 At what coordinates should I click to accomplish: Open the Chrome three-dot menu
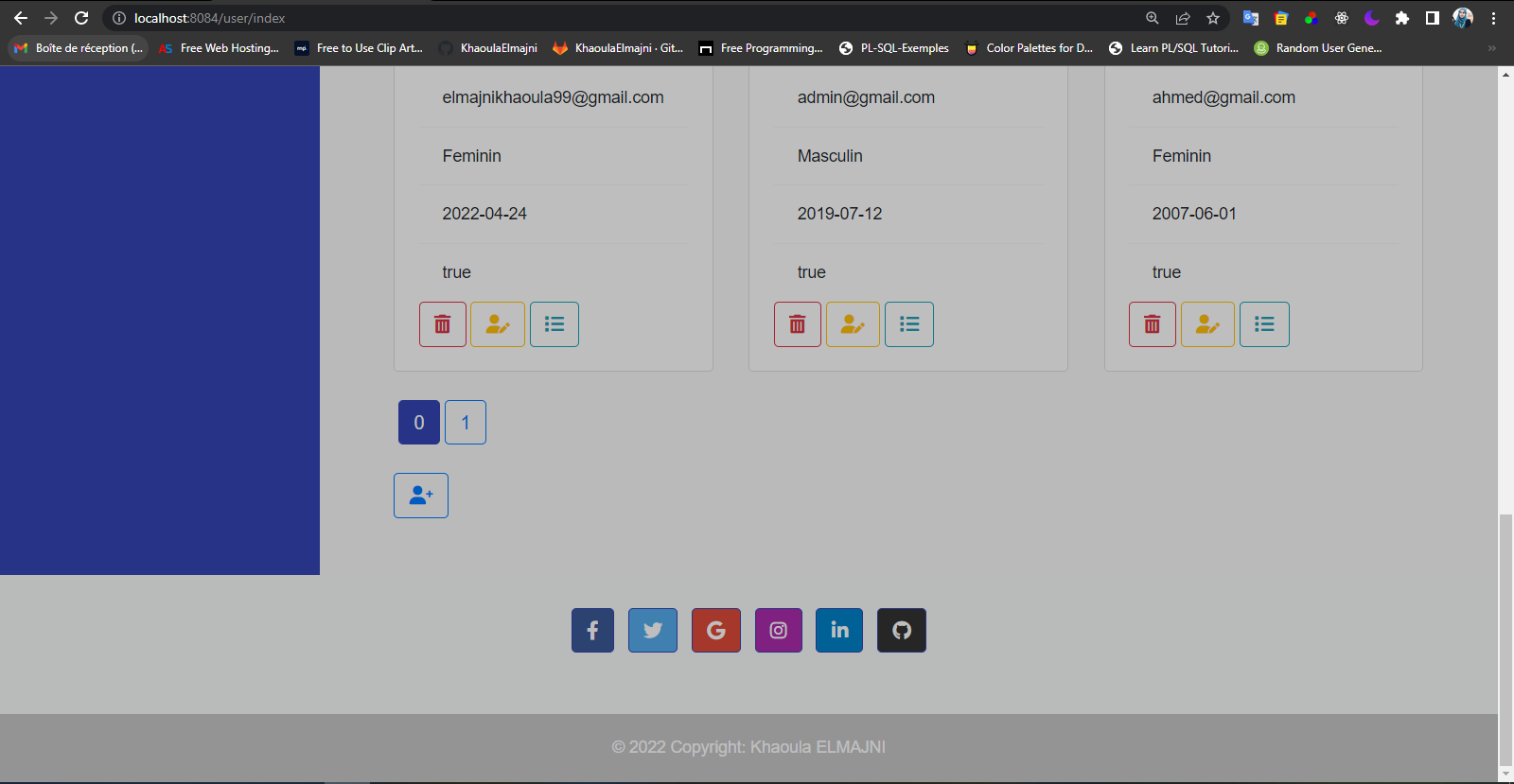tap(1493, 18)
